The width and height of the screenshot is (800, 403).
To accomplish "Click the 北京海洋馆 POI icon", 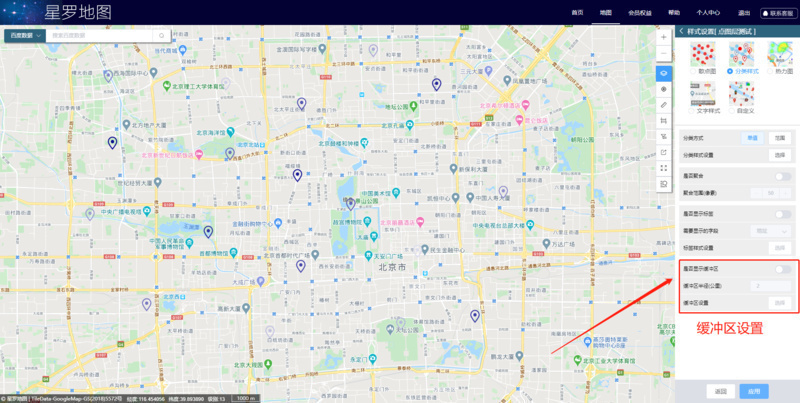I will coord(230,132).
